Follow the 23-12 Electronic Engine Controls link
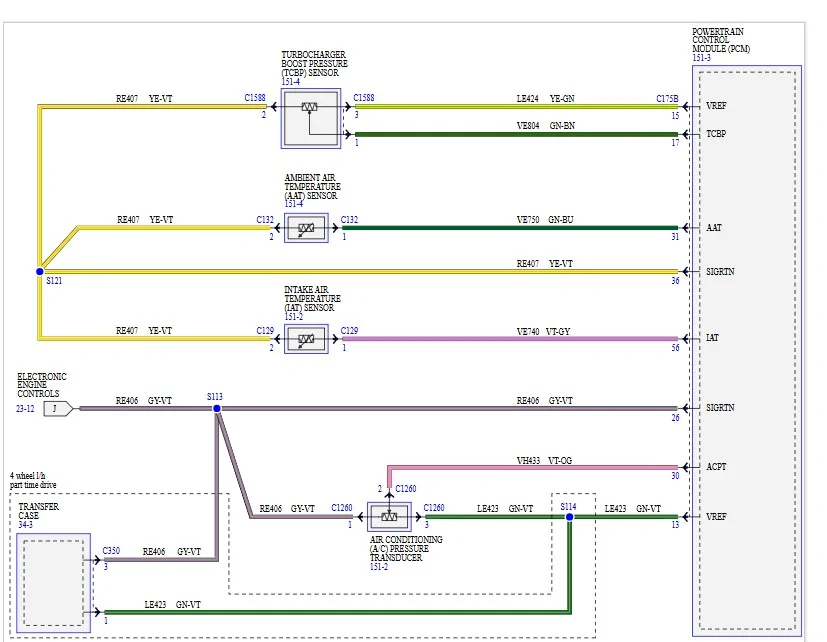Viewport: 827px width, 642px height. click(x=25, y=409)
